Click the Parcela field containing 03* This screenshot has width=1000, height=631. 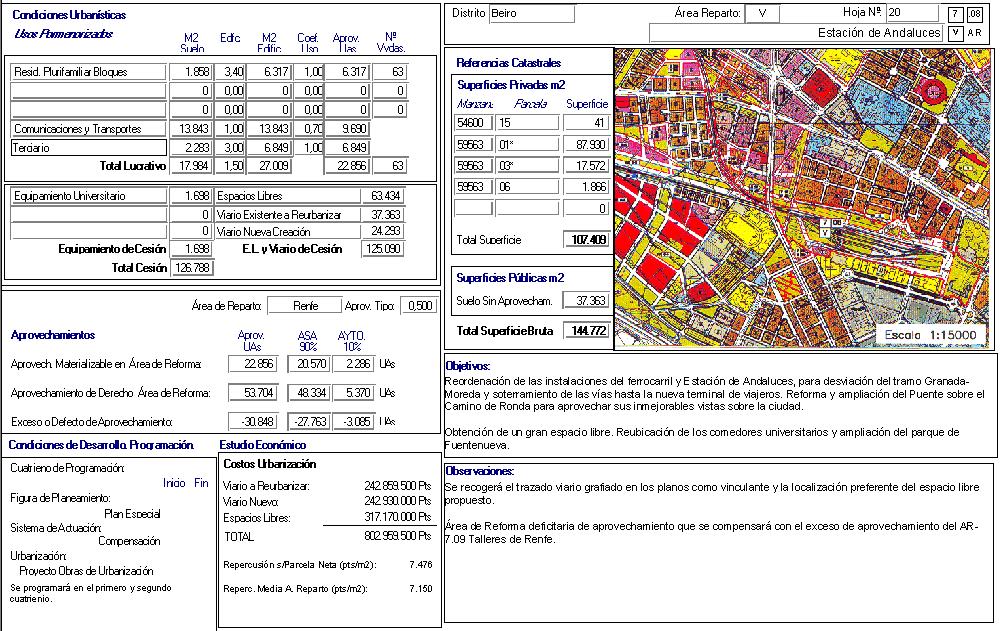tap(527, 165)
